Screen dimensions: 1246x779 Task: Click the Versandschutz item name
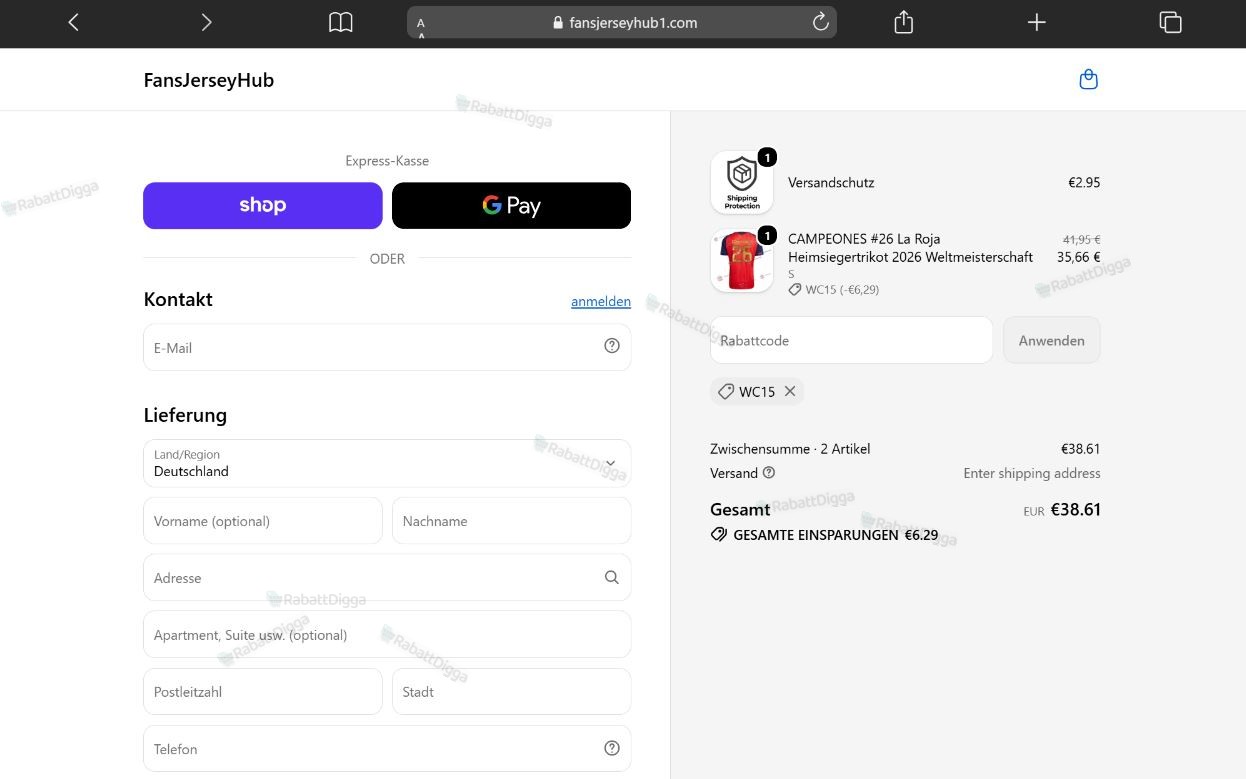pos(831,182)
